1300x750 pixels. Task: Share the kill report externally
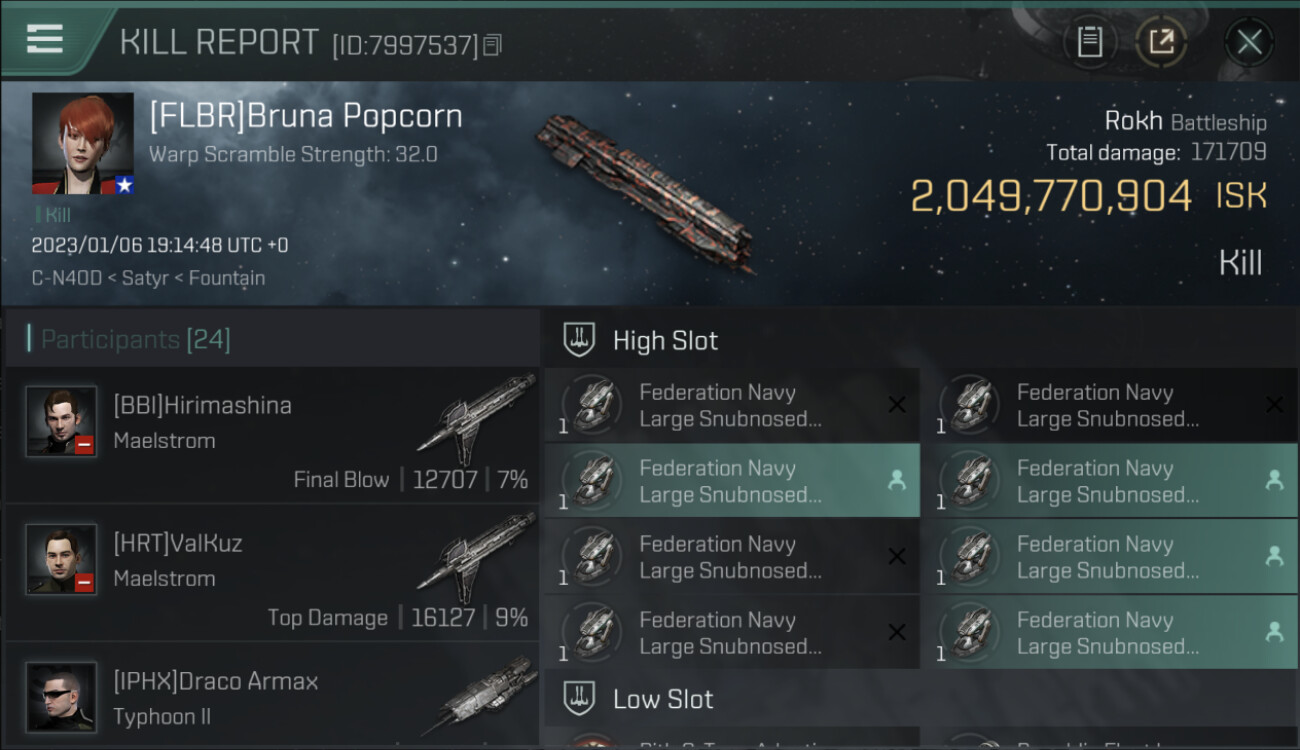tap(1161, 41)
